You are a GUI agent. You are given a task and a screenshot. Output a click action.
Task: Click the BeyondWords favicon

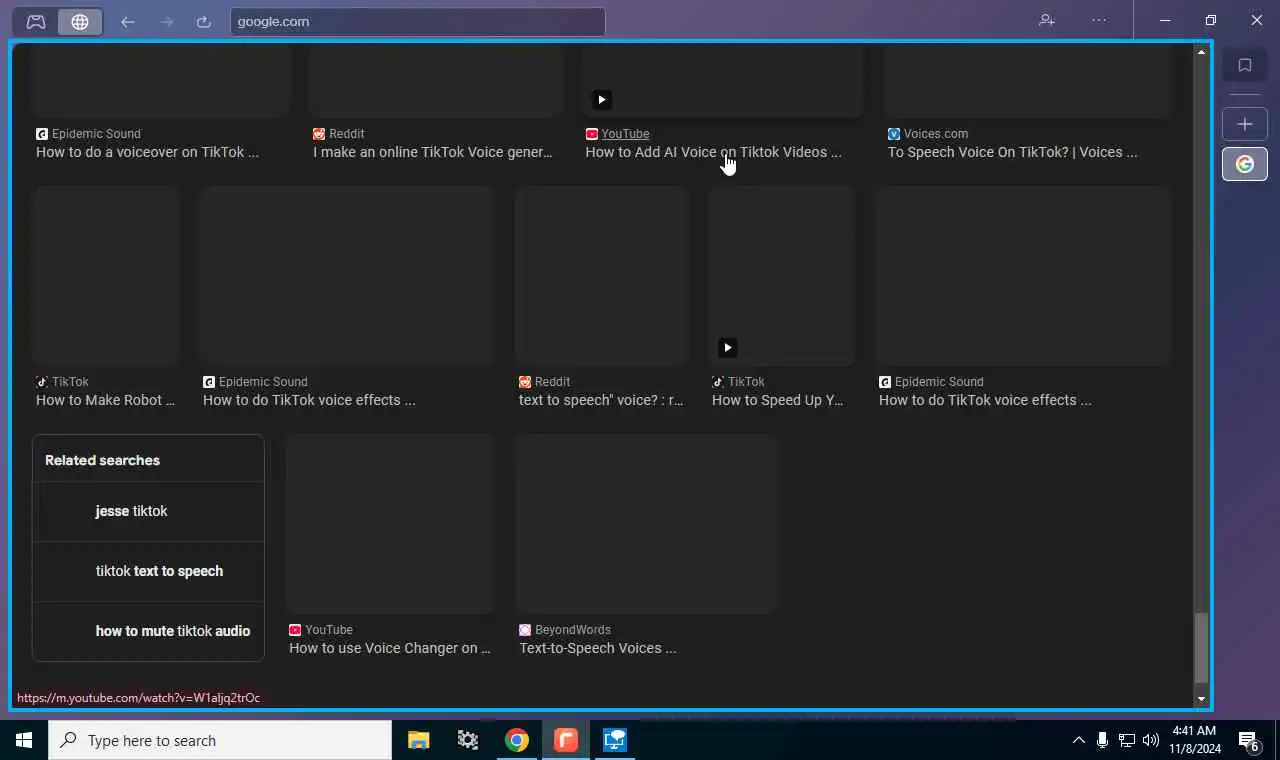[525, 630]
